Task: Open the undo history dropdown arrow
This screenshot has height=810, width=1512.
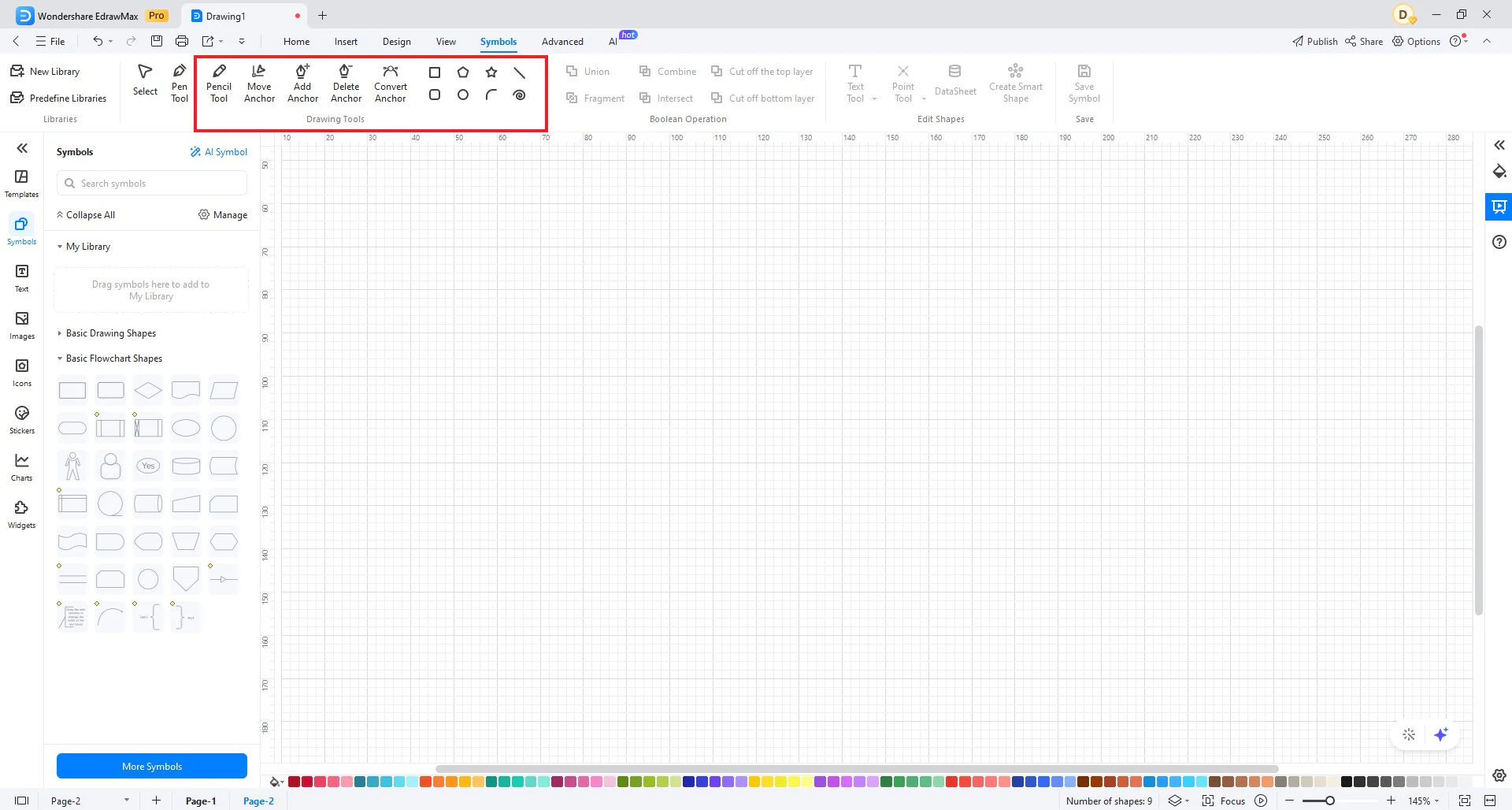Action: [x=111, y=41]
